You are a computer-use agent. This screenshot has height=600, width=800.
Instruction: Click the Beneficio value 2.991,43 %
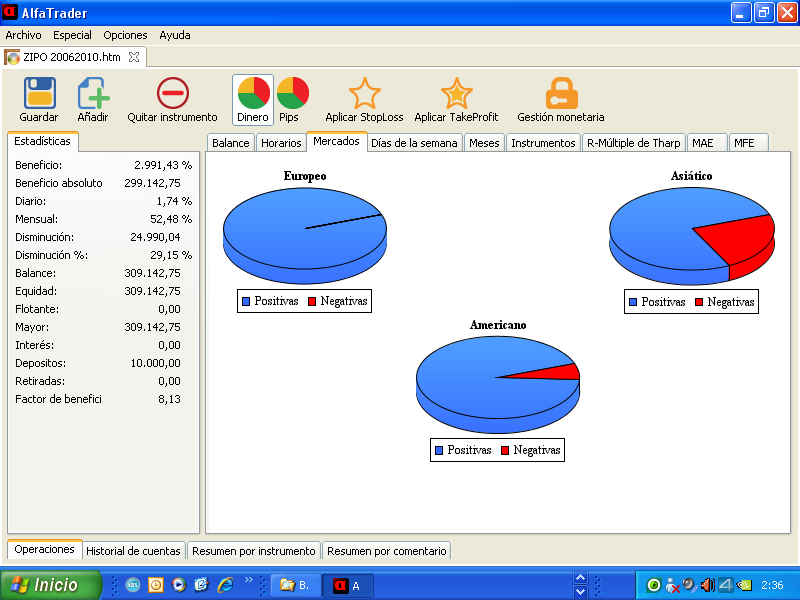click(x=163, y=165)
